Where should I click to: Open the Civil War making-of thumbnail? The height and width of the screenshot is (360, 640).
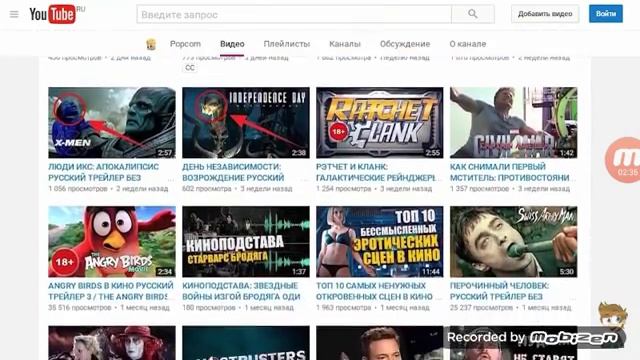point(513,122)
